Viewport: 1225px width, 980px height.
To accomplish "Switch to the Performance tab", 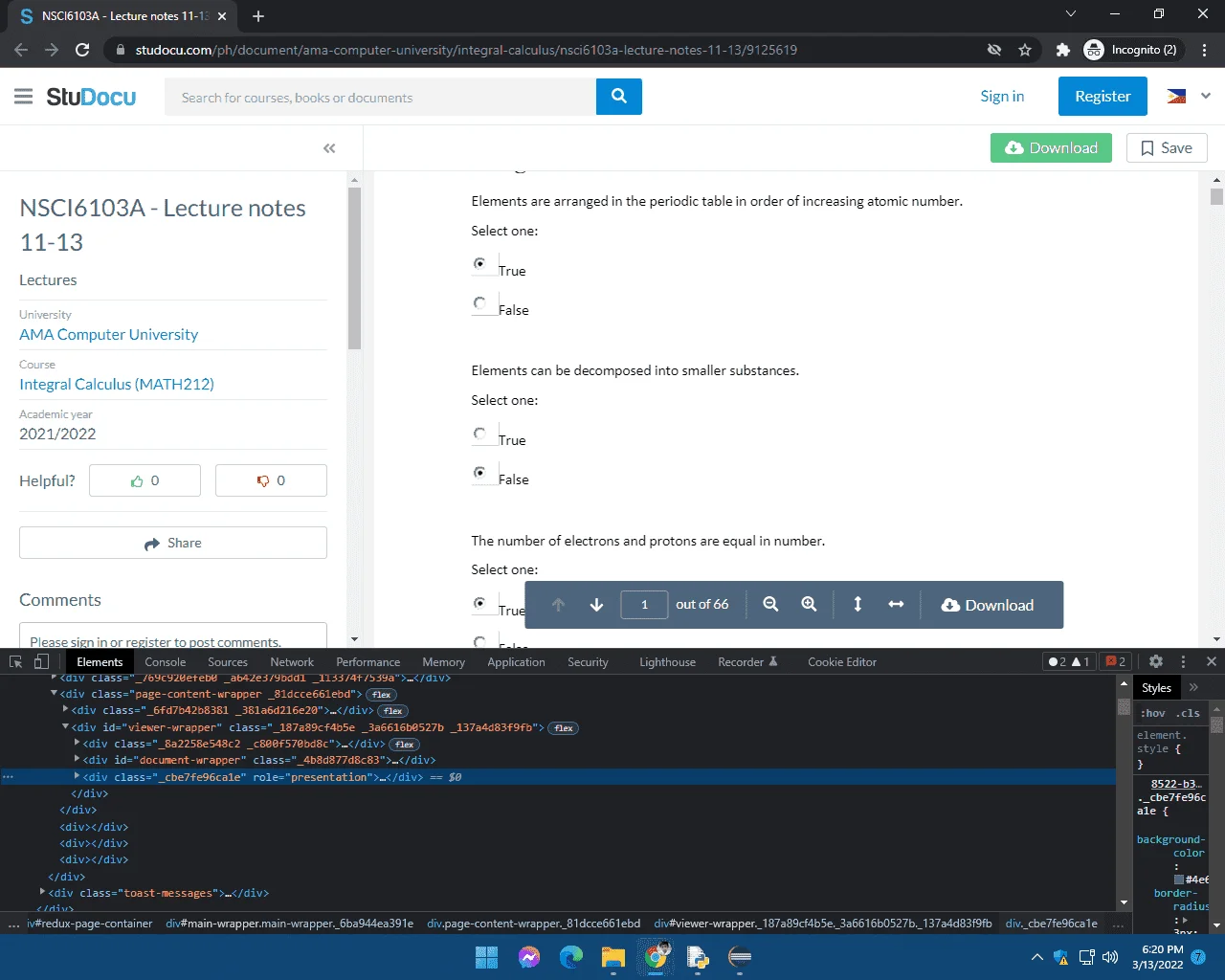I will pyautogui.click(x=368, y=661).
